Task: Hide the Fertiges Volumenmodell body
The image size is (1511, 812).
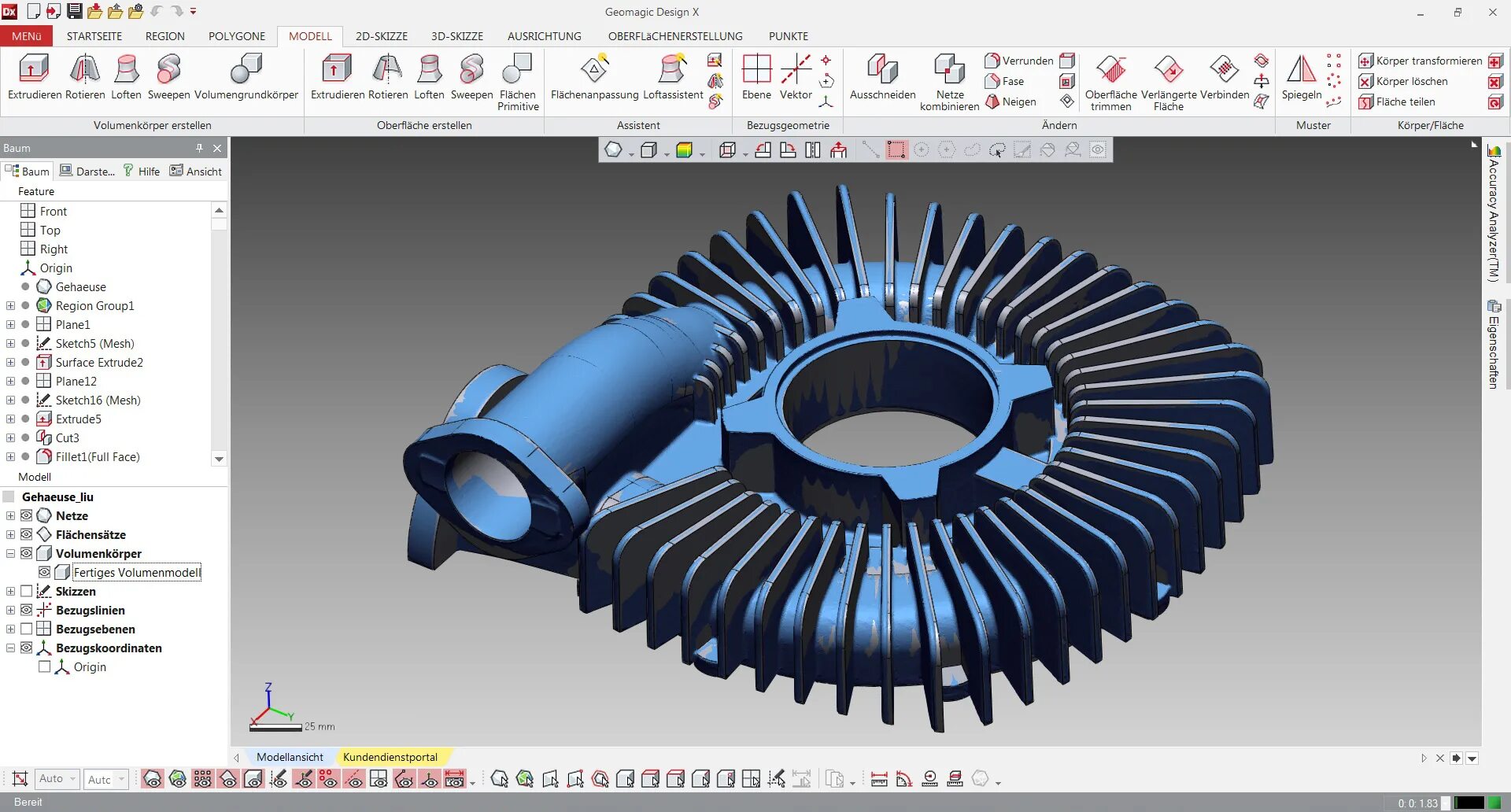Action: point(45,573)
